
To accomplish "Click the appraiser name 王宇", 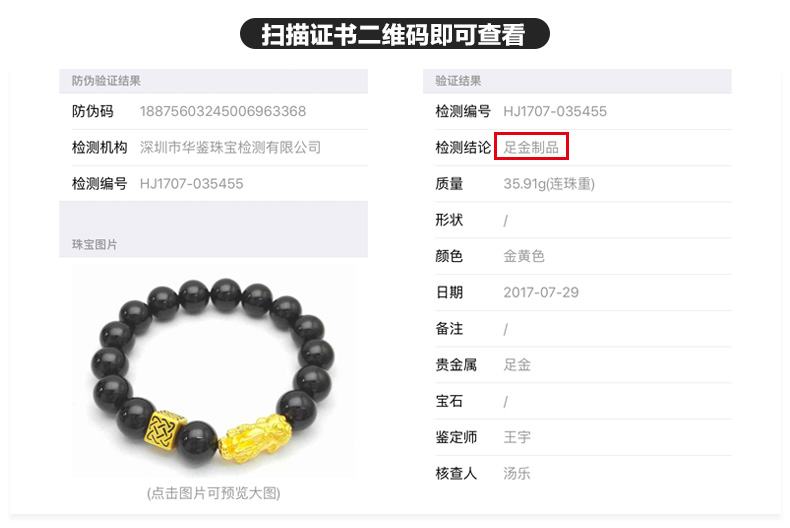I will [517, 437].
